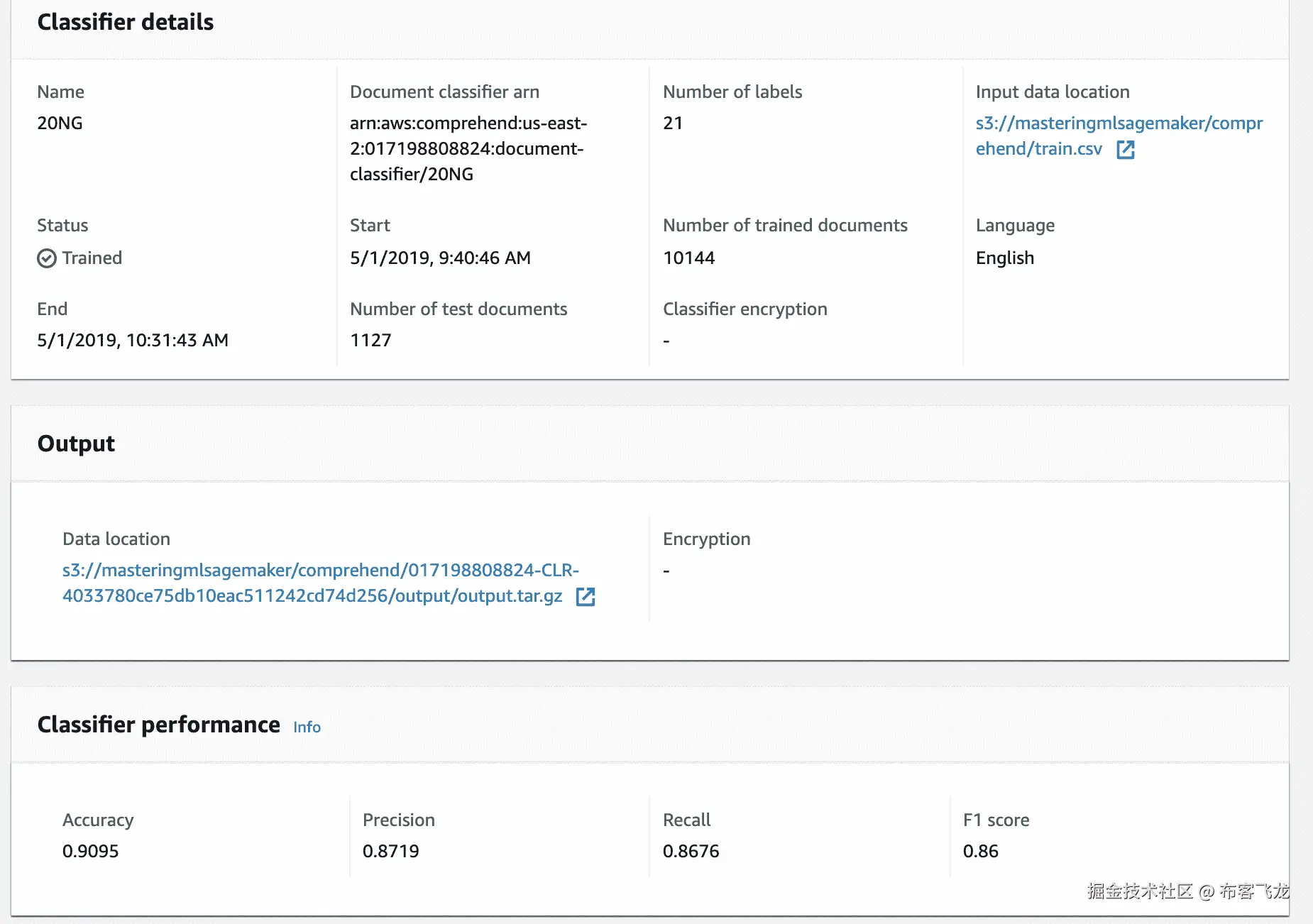This screenshot has height=924, width=1313.
Task: Click the Classifier details heading
Action: click(125, 22)
